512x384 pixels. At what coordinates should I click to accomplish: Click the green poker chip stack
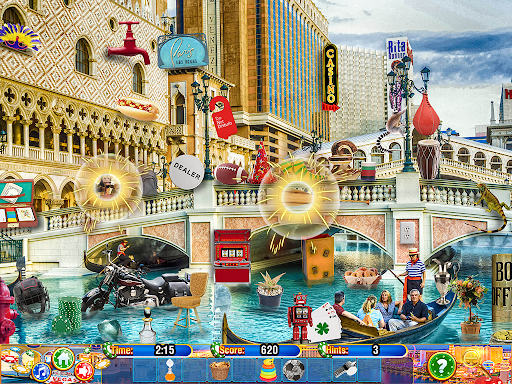point(68,315)
